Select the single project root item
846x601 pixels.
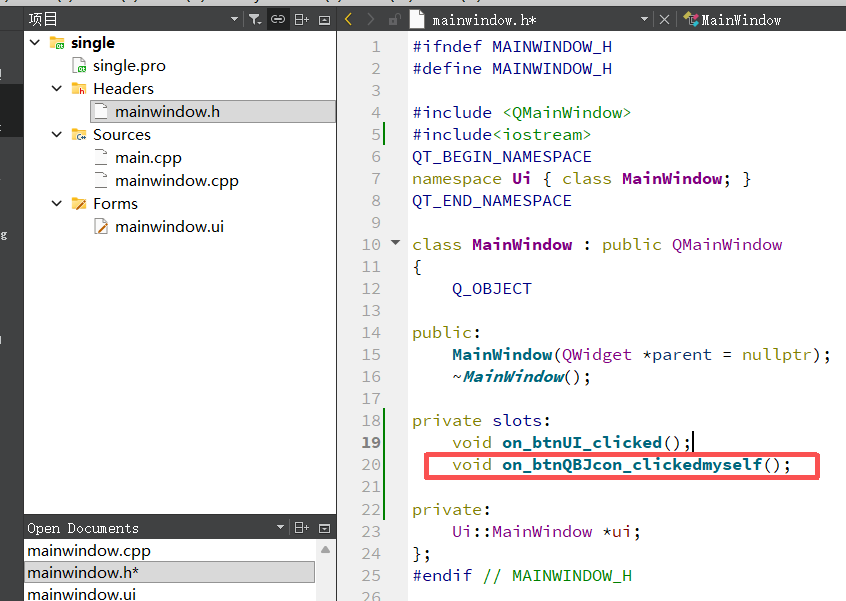(93, 43)
